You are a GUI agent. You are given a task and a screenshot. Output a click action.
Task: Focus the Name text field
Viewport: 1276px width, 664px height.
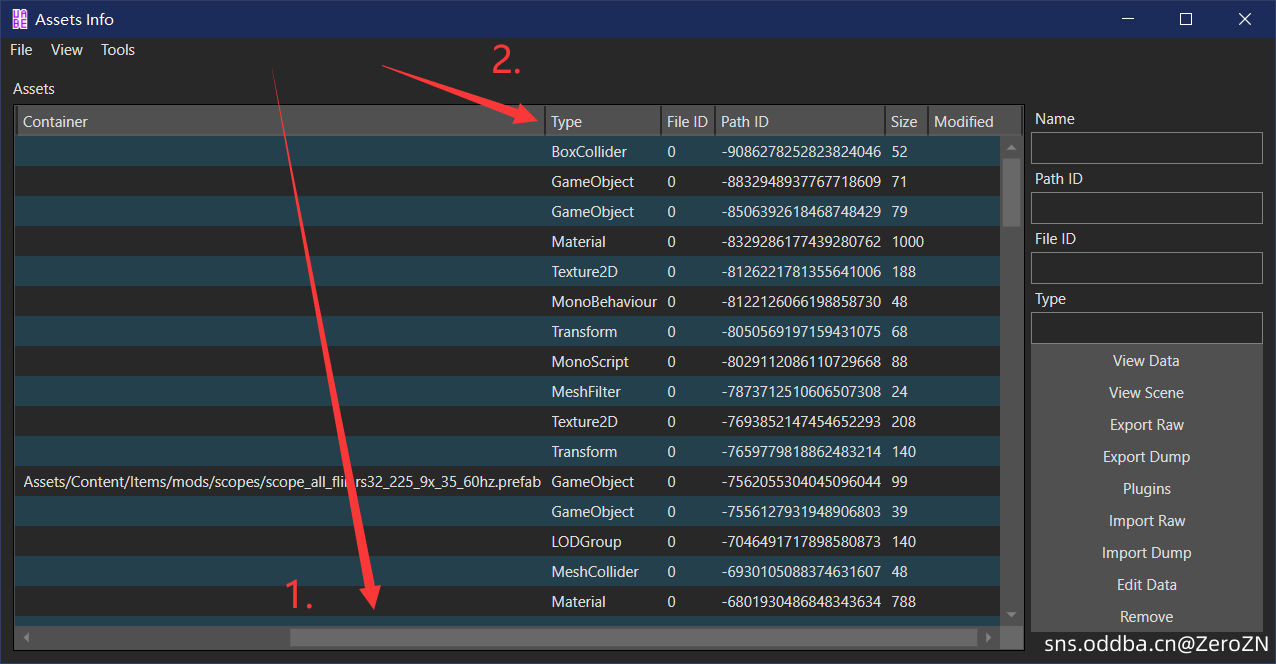(x=1146, y=148)
